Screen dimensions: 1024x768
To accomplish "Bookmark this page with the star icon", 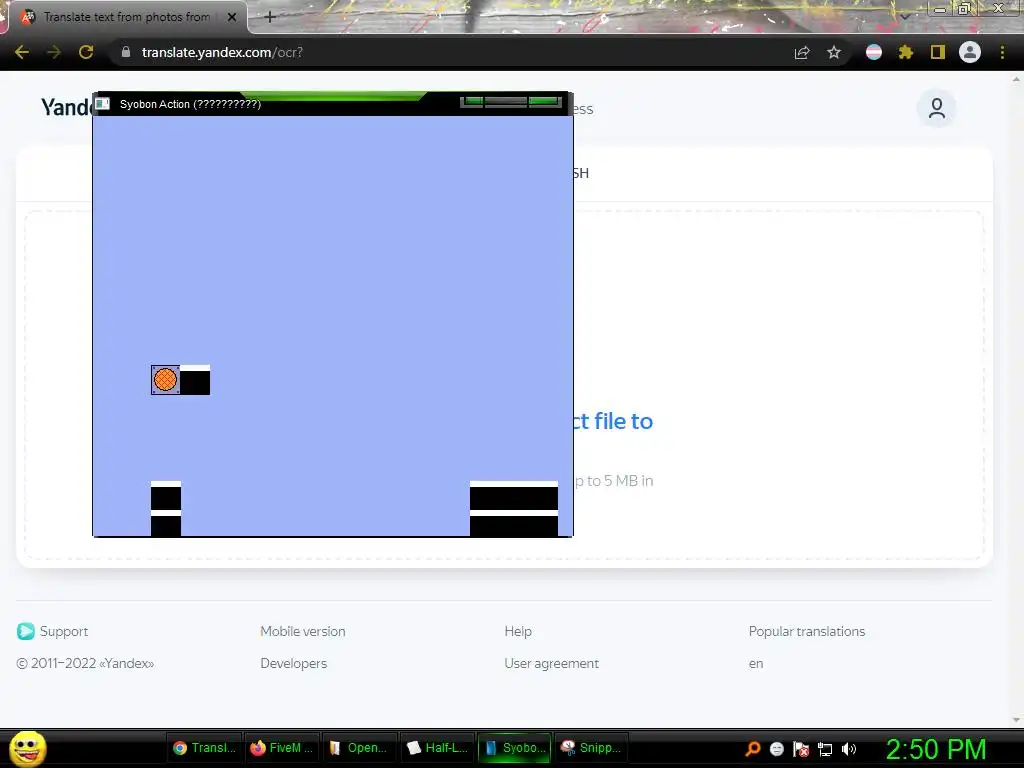I will (834, 52).
